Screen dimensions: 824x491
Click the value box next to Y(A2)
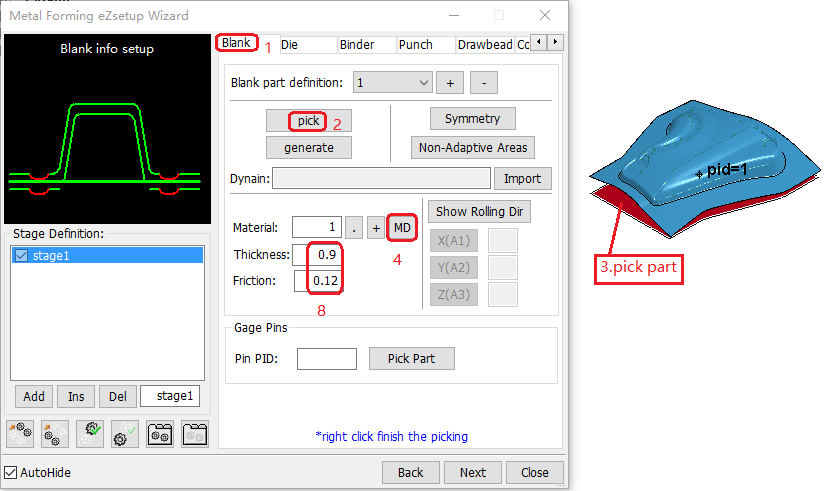click(x=502, y=268)
